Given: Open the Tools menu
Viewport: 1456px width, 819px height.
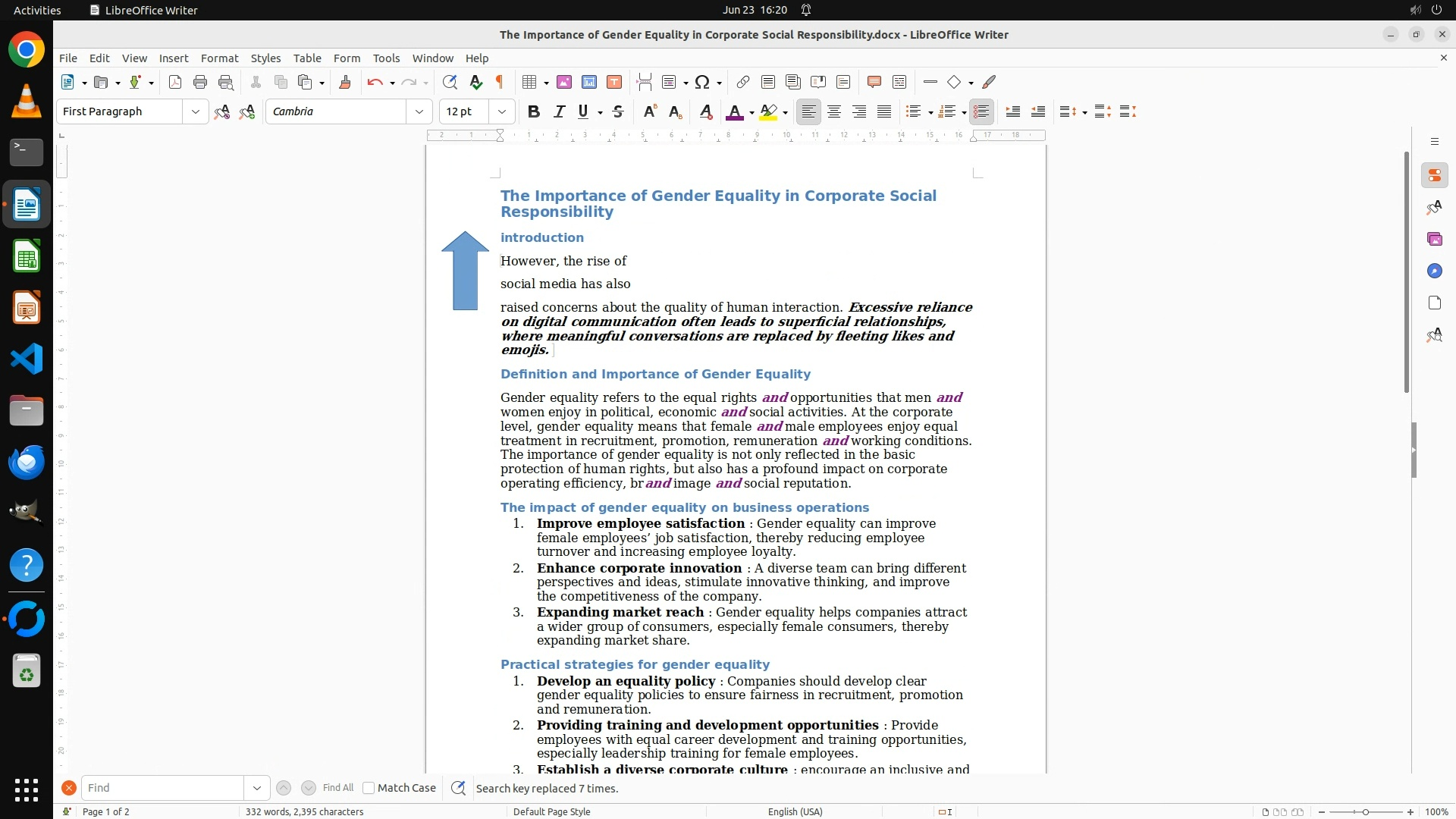Looking at the screenshot, I should [386, 58].
